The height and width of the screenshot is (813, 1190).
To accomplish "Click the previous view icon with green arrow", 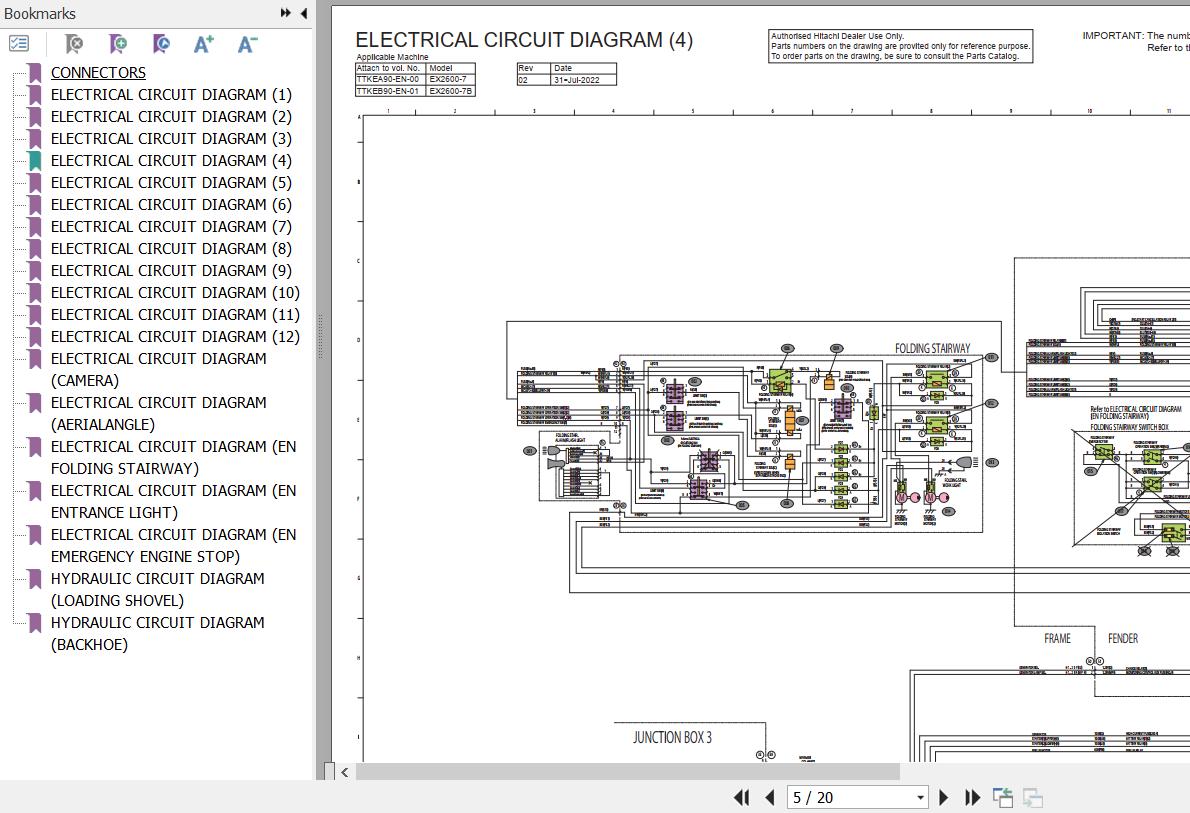I will coord(1003,797).
